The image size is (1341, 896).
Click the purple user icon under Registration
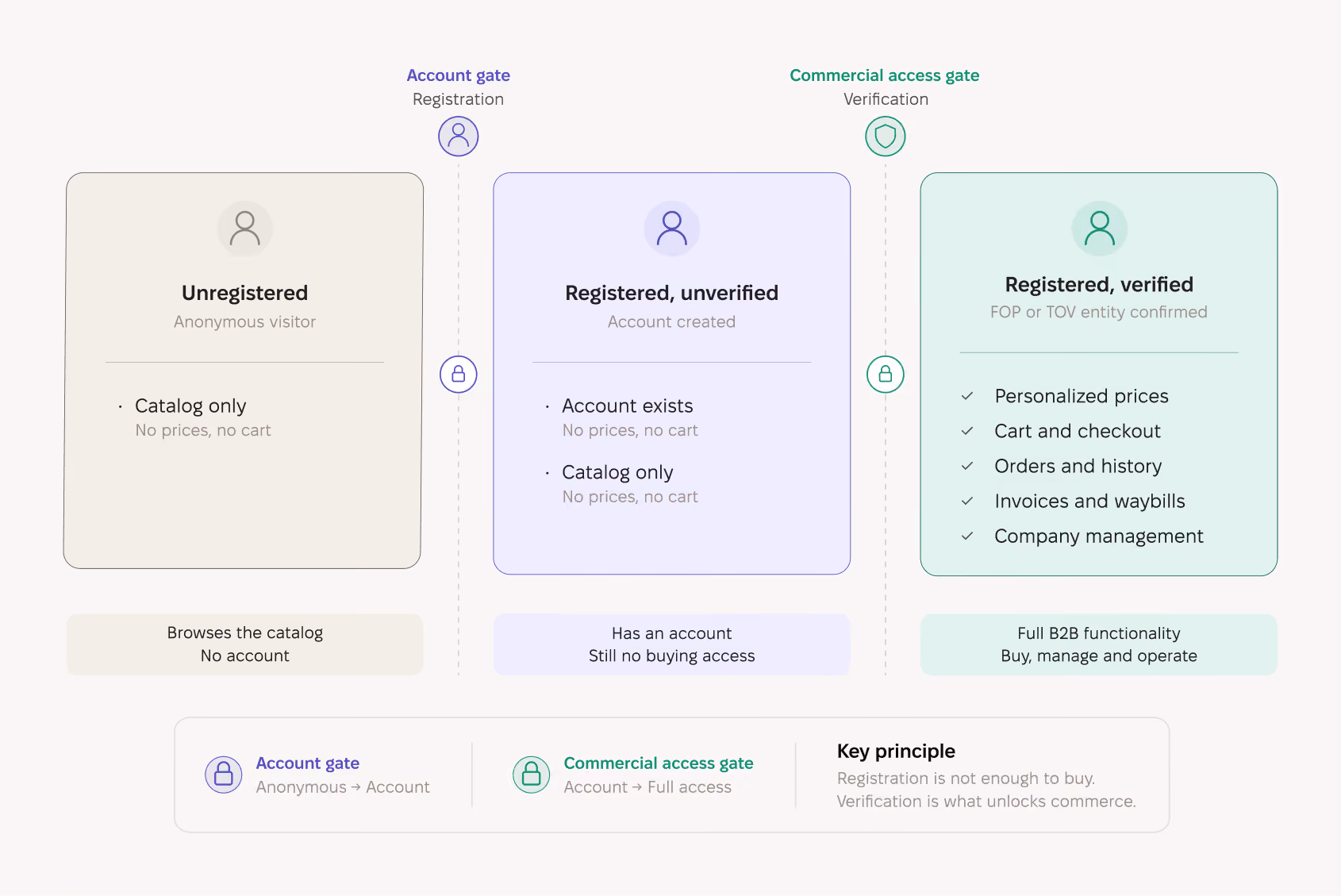(459, 137)
